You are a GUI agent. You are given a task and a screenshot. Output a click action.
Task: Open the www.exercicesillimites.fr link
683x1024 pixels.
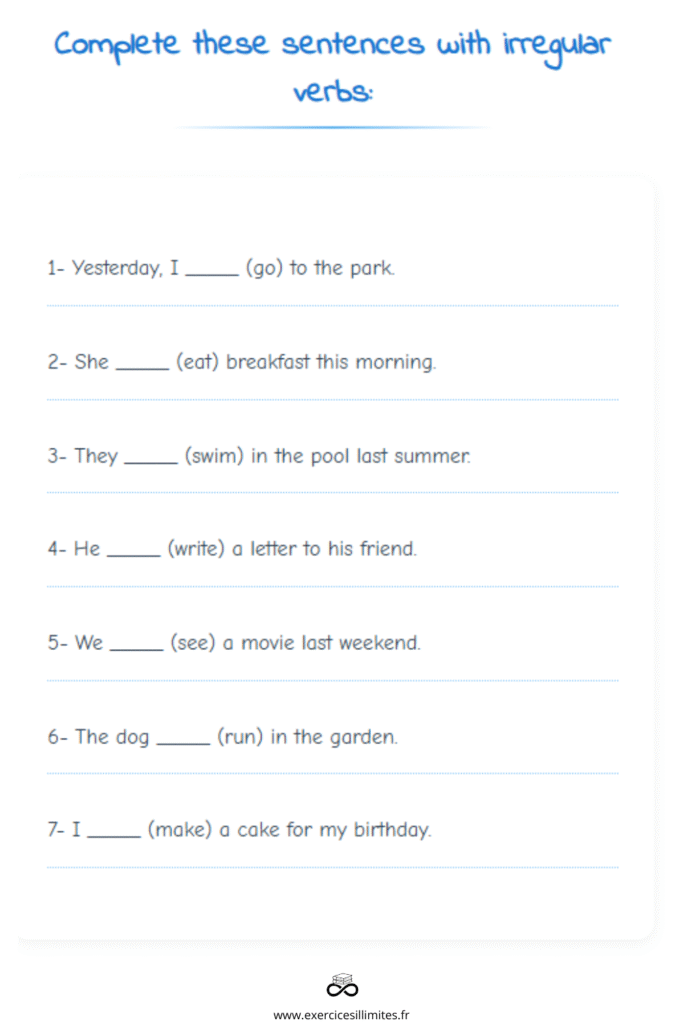pyautogui.click(x=342, y=1014)
